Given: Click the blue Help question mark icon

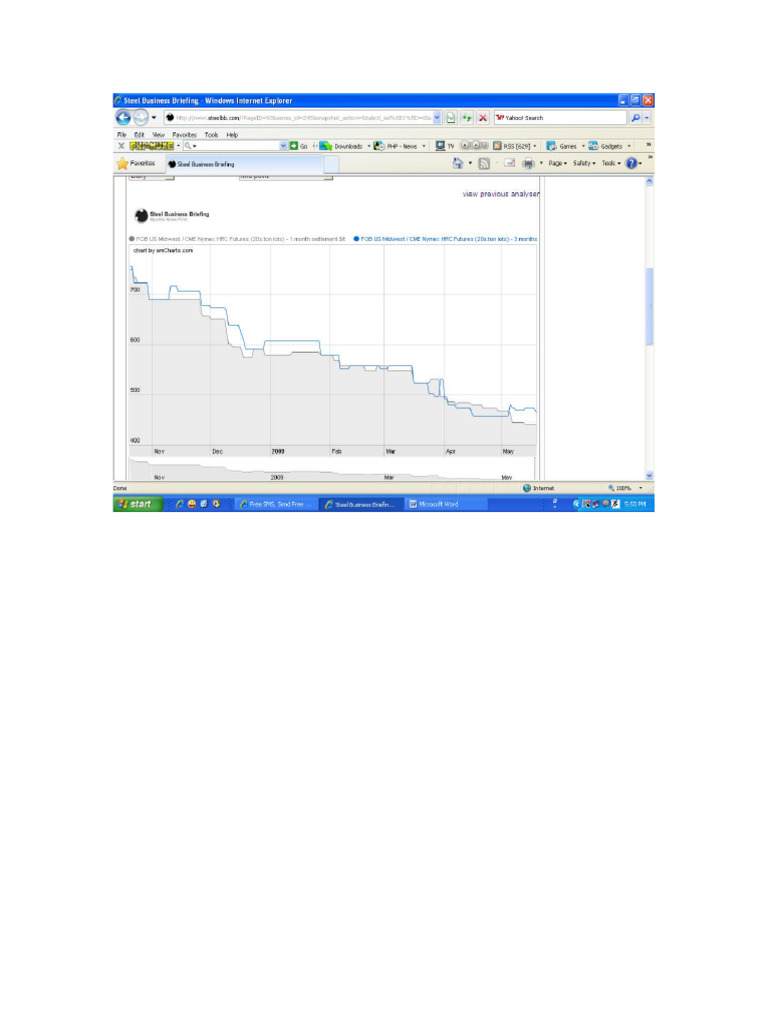Looking at the screenshot, I should pyautogui.click(x=631, y=163).
